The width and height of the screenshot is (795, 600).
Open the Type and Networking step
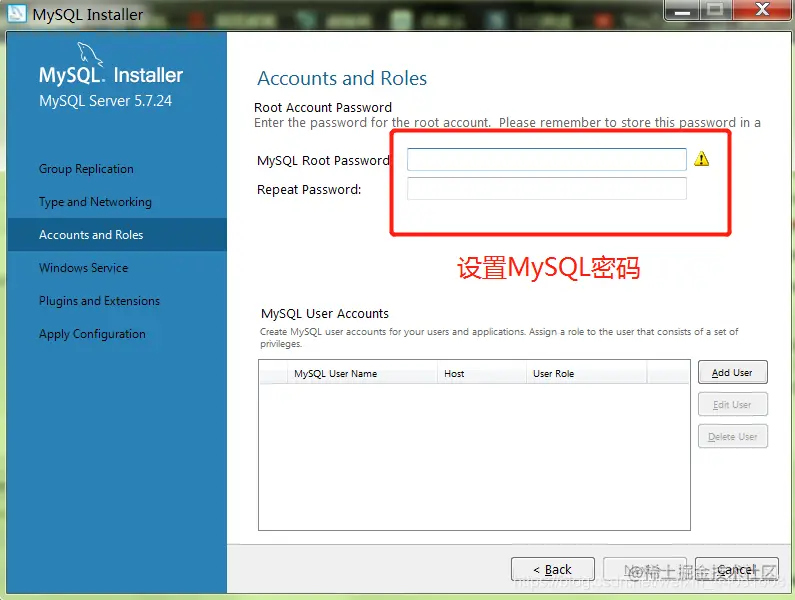95,202
